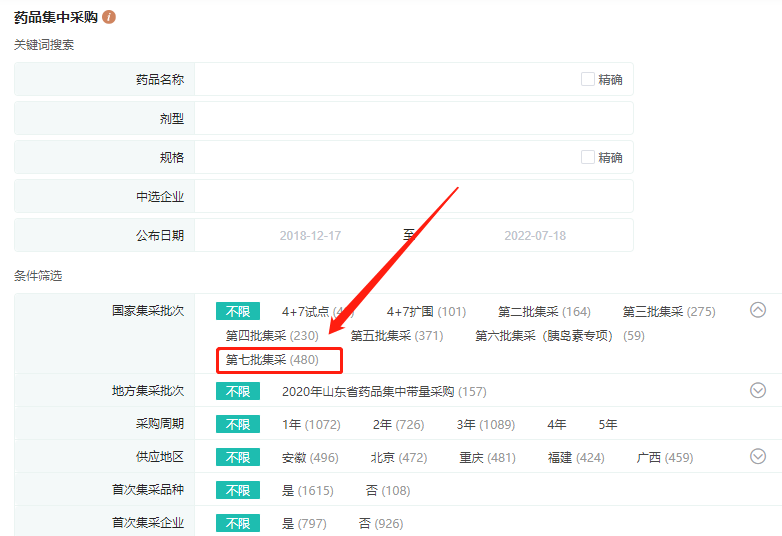Filter 采购周期 by 5年

point(608,424)
